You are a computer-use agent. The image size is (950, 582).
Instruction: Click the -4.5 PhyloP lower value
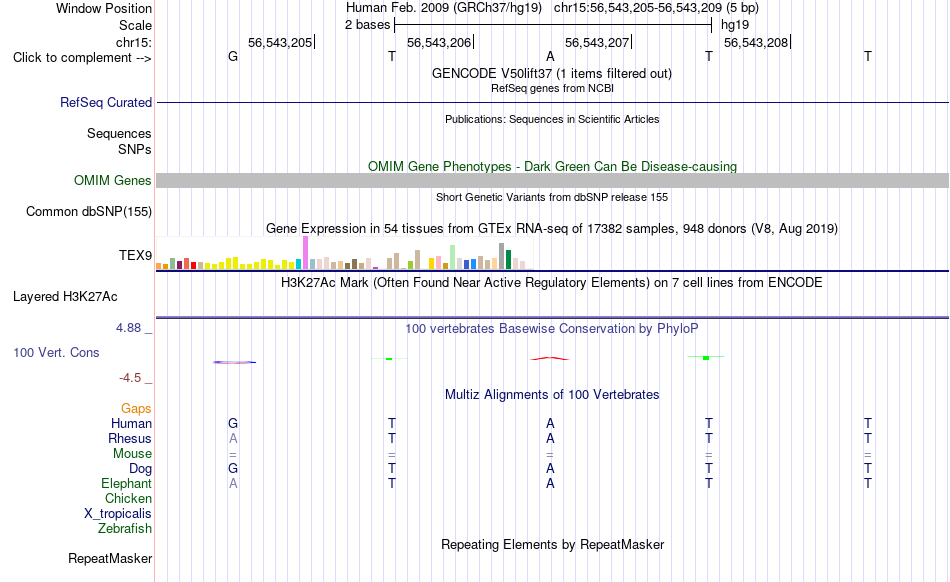(x=130, y=378)
